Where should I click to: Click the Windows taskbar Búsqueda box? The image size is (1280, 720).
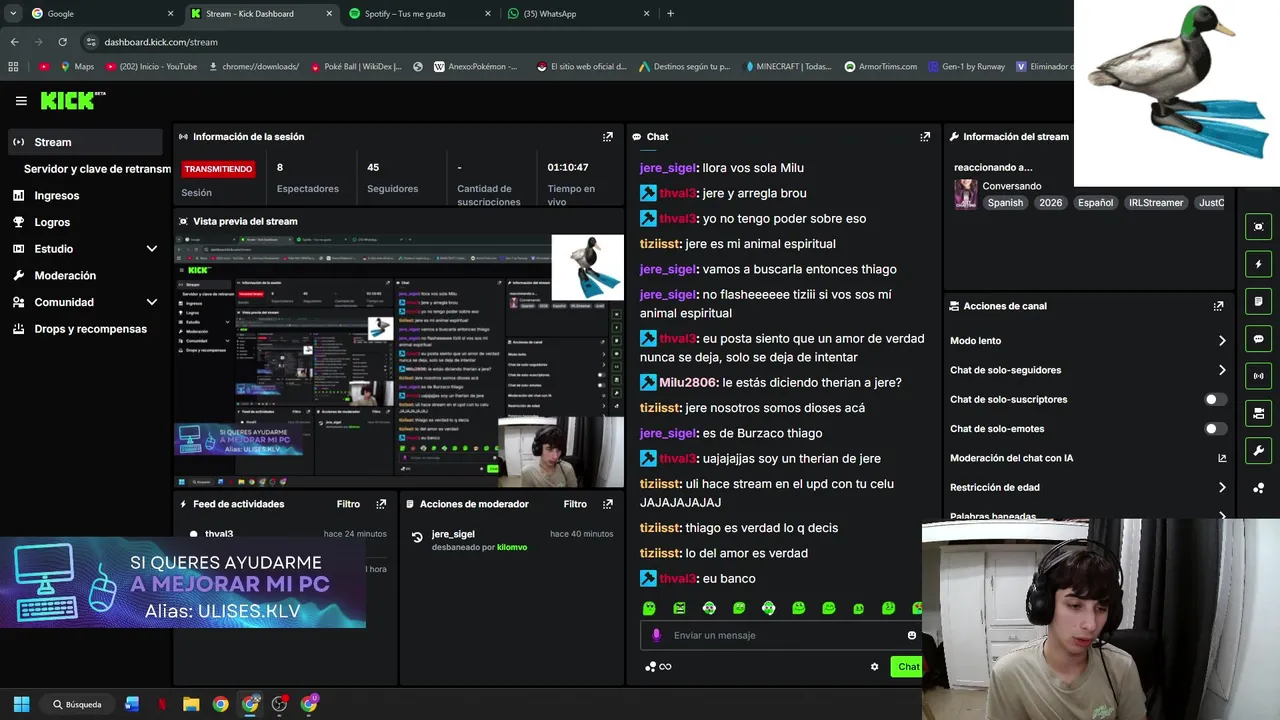coord(78,704)
